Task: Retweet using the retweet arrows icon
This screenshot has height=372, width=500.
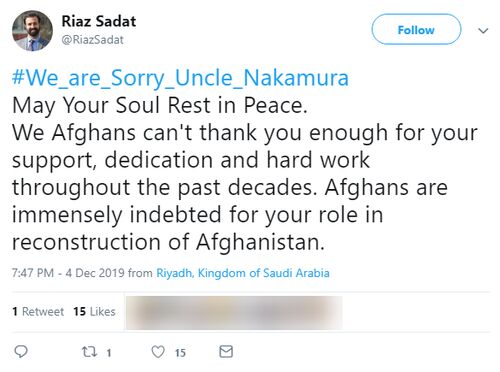Action: pos(89,352)
